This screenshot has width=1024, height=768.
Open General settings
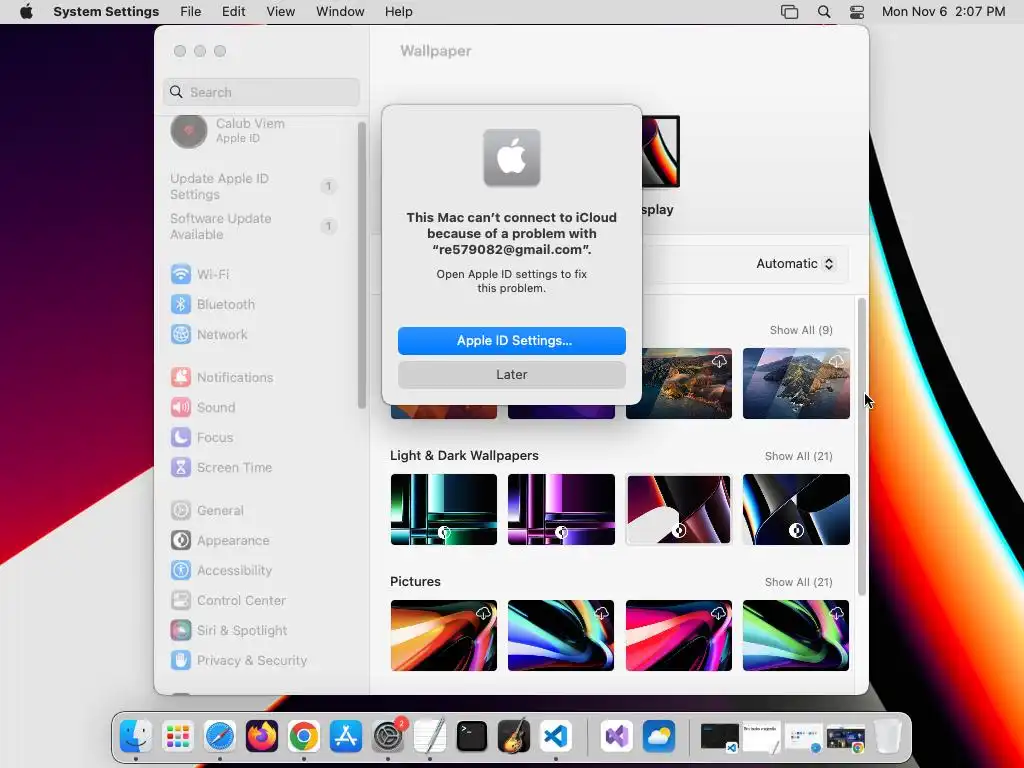point(207,511)
